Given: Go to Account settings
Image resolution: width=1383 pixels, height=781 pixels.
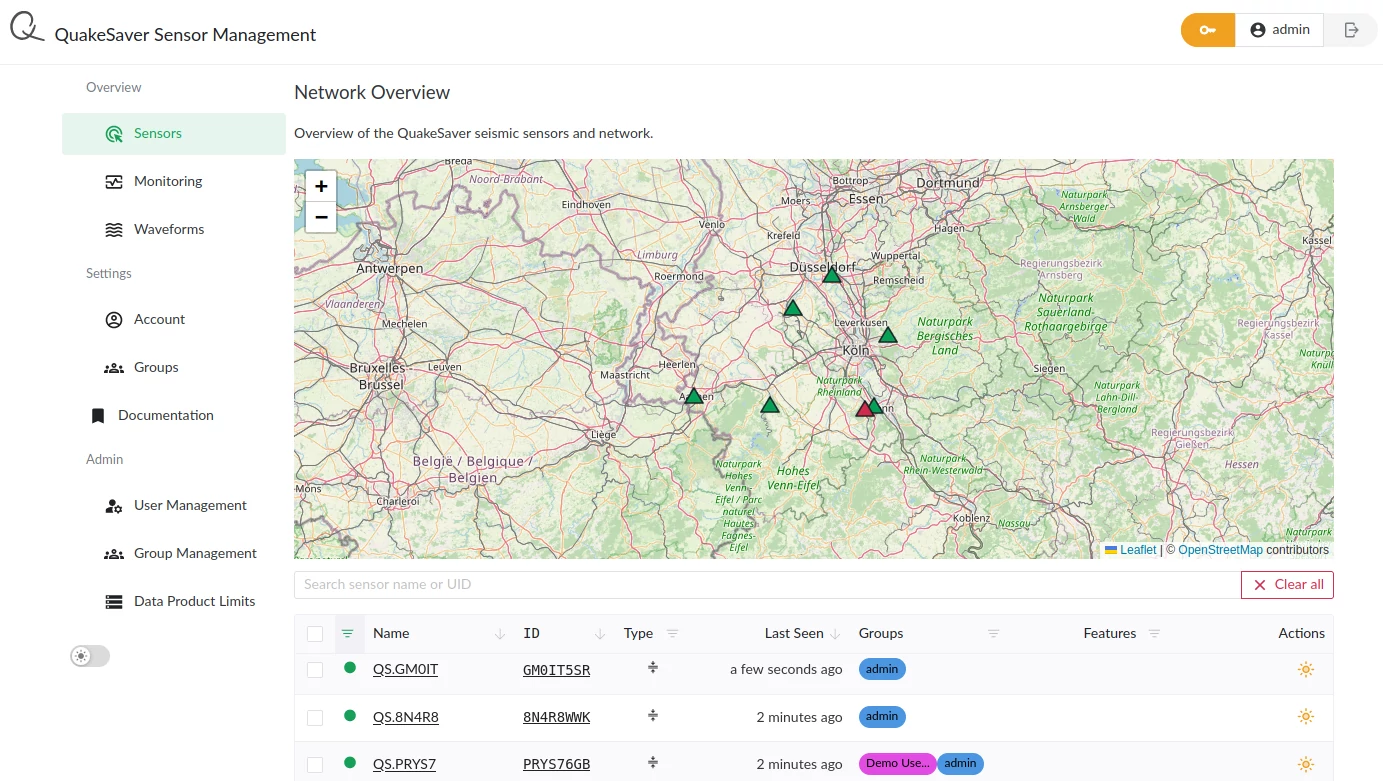Looking at the screenshot, I should 174,320.
